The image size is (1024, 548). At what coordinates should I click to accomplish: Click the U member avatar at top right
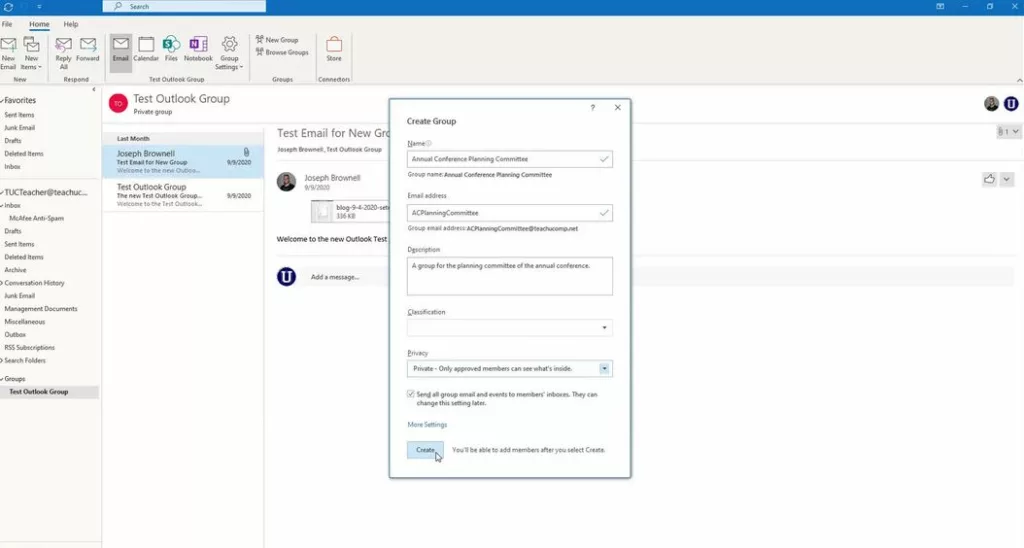click(1011, 103)
